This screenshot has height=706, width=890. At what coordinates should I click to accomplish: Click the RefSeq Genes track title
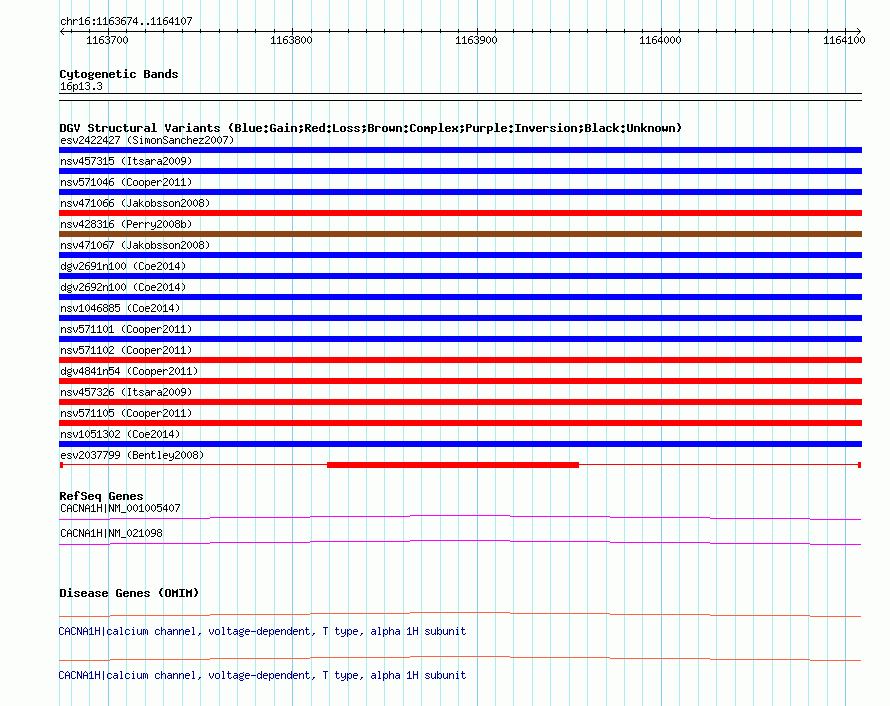[101, 496]
